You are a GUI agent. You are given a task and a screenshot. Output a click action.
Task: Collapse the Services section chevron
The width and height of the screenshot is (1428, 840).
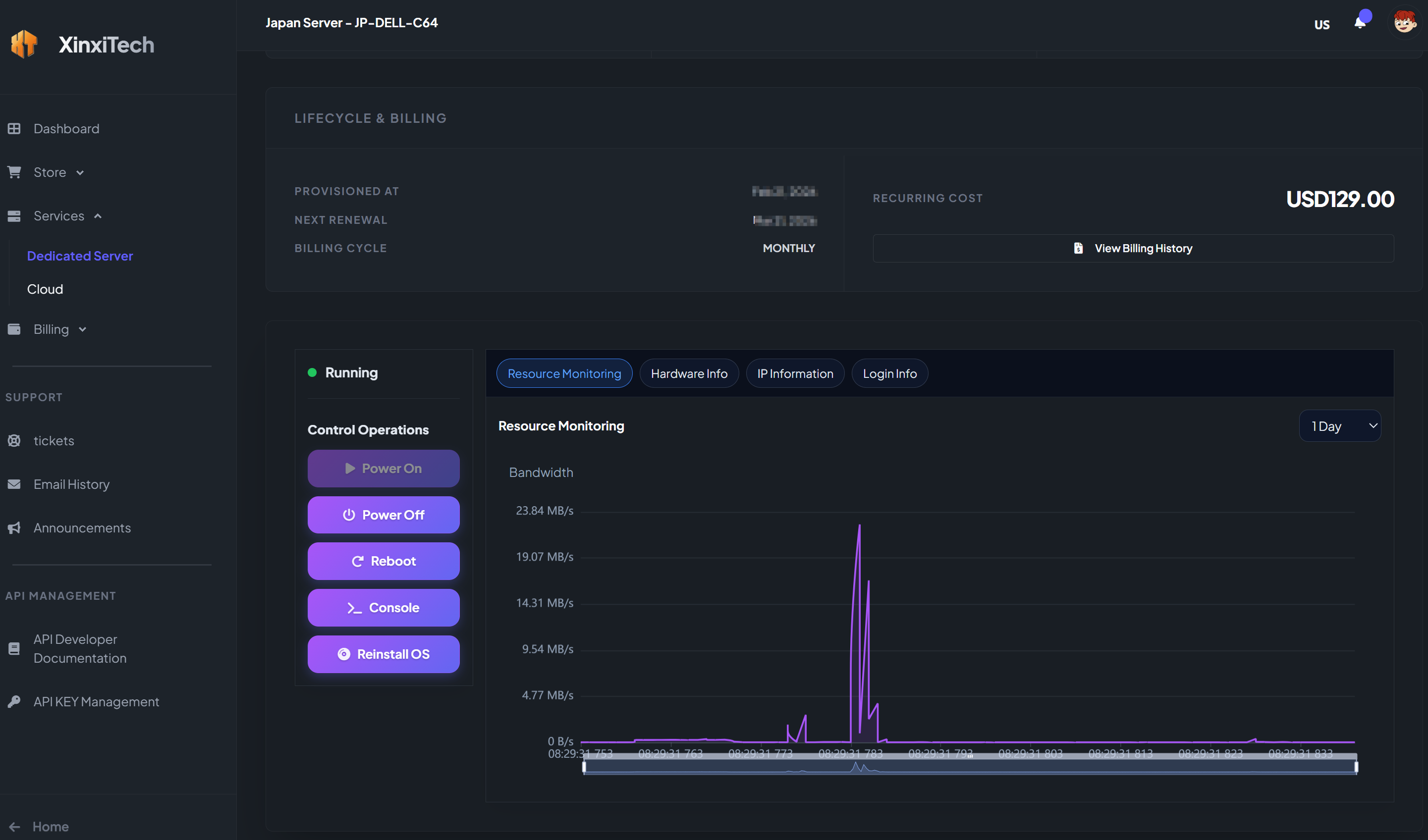[98, 216]
